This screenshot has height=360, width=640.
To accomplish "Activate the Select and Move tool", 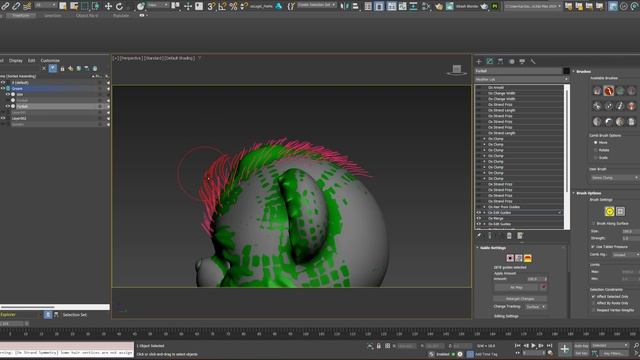I will coord(108,6).
